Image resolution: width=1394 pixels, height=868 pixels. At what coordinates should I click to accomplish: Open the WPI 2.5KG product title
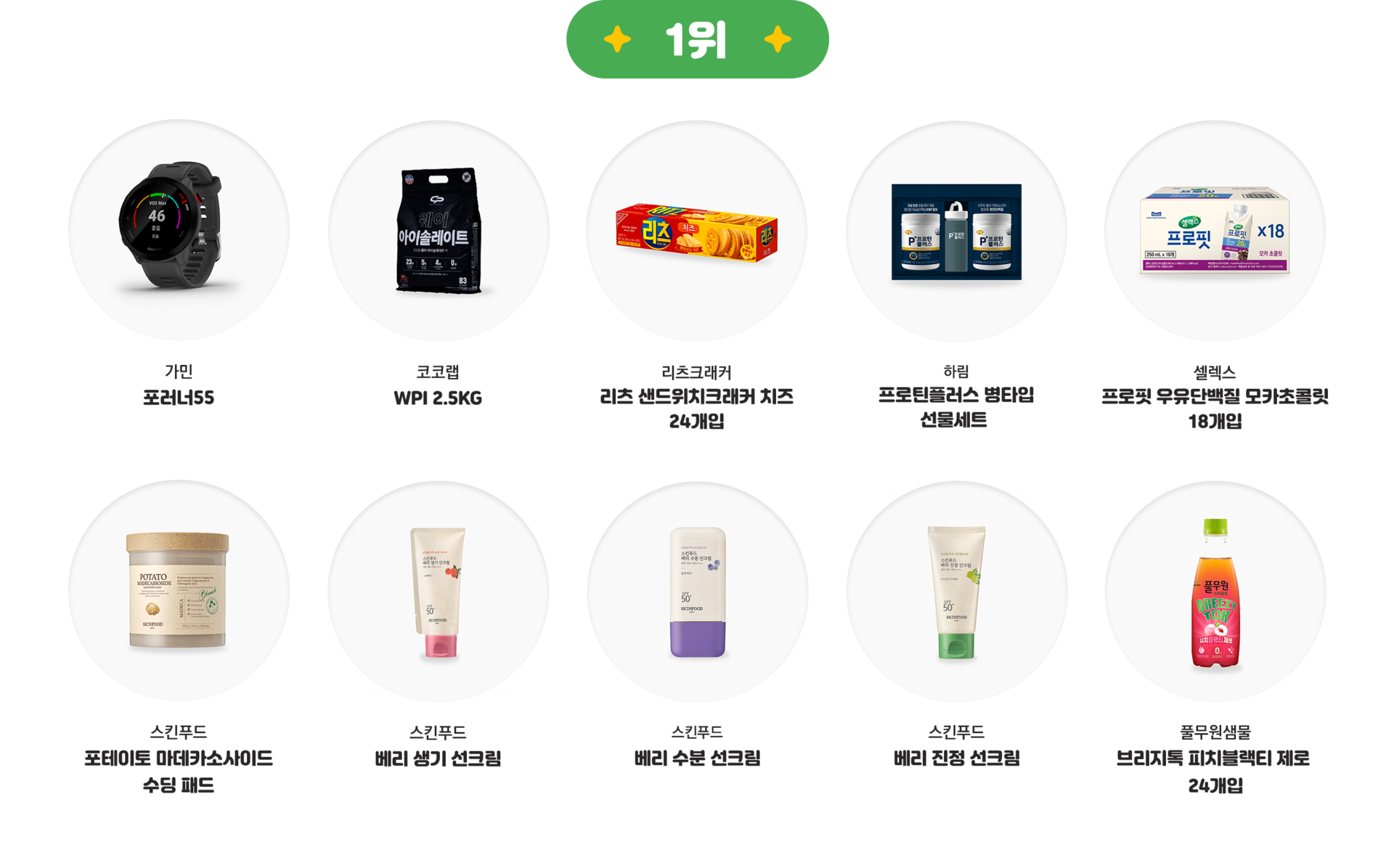438,398
